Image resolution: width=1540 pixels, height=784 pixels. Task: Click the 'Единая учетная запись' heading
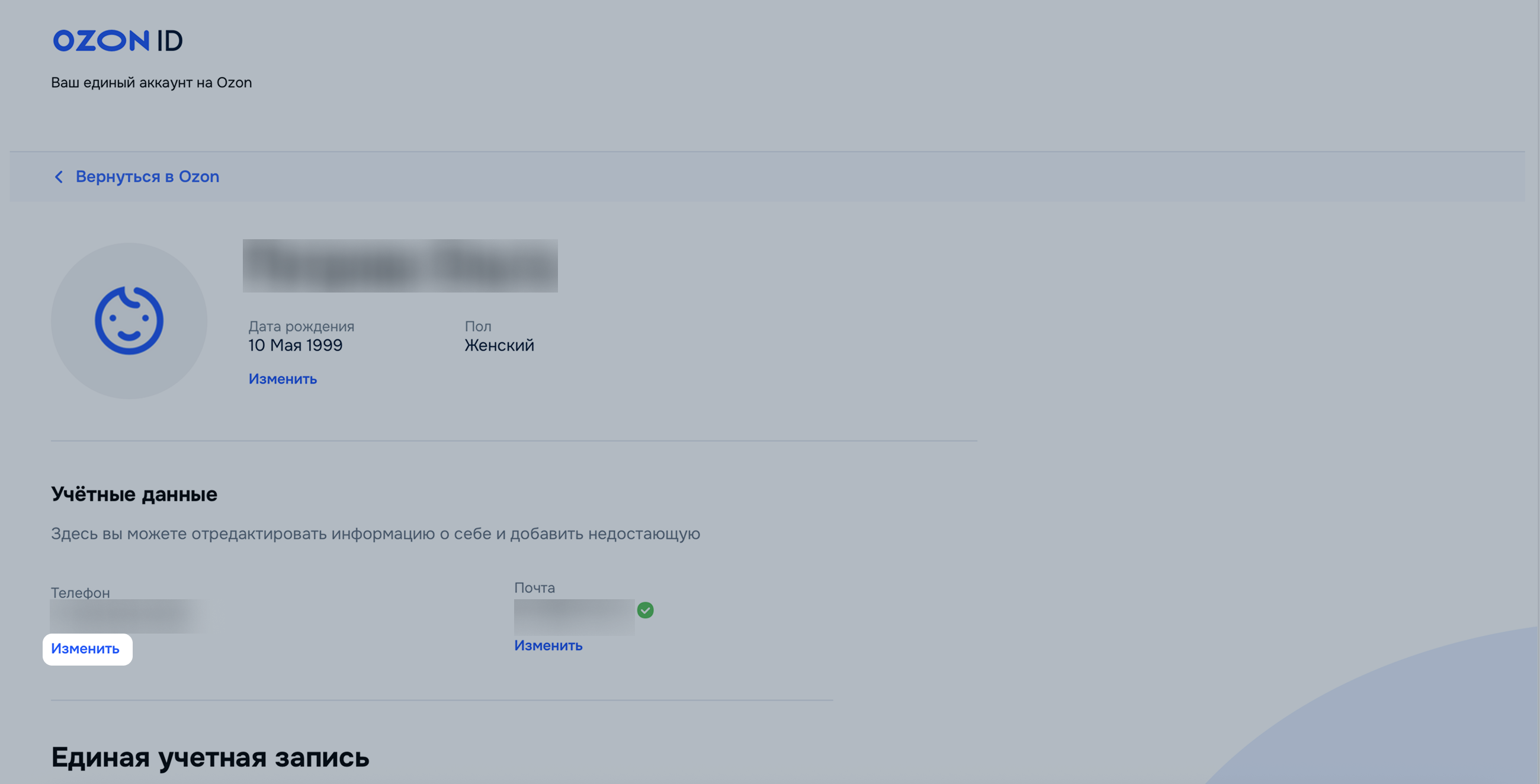point(210,757)
